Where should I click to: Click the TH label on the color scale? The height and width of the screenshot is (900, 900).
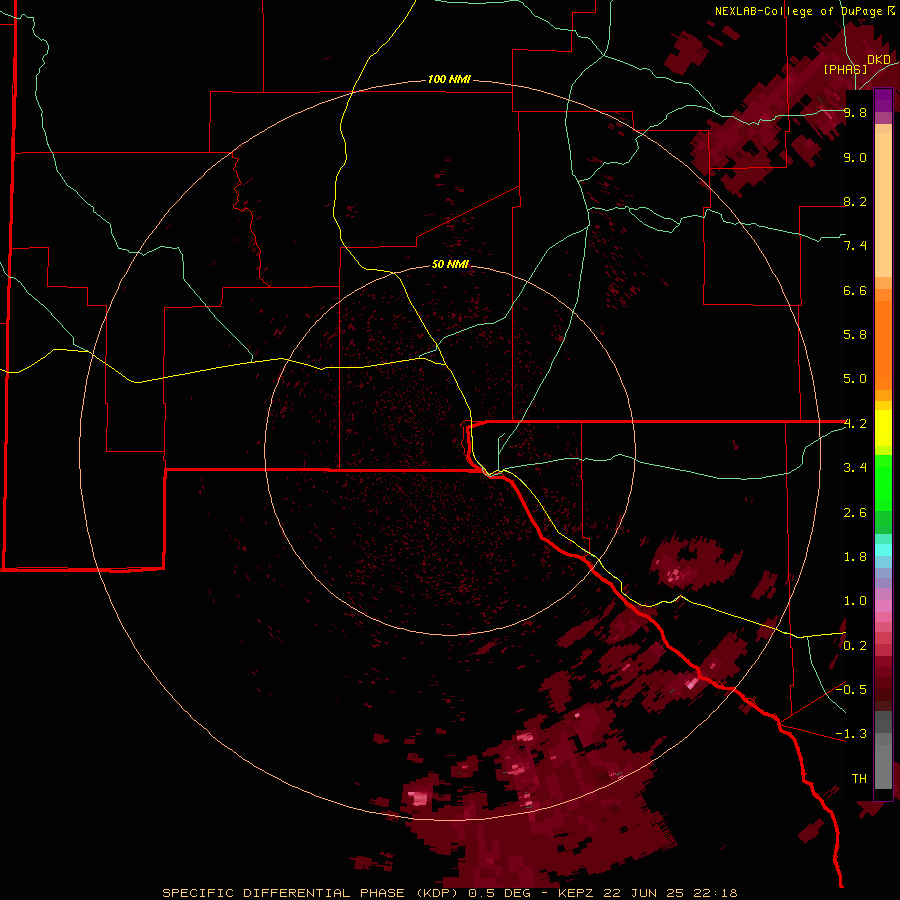coord(859,779)
